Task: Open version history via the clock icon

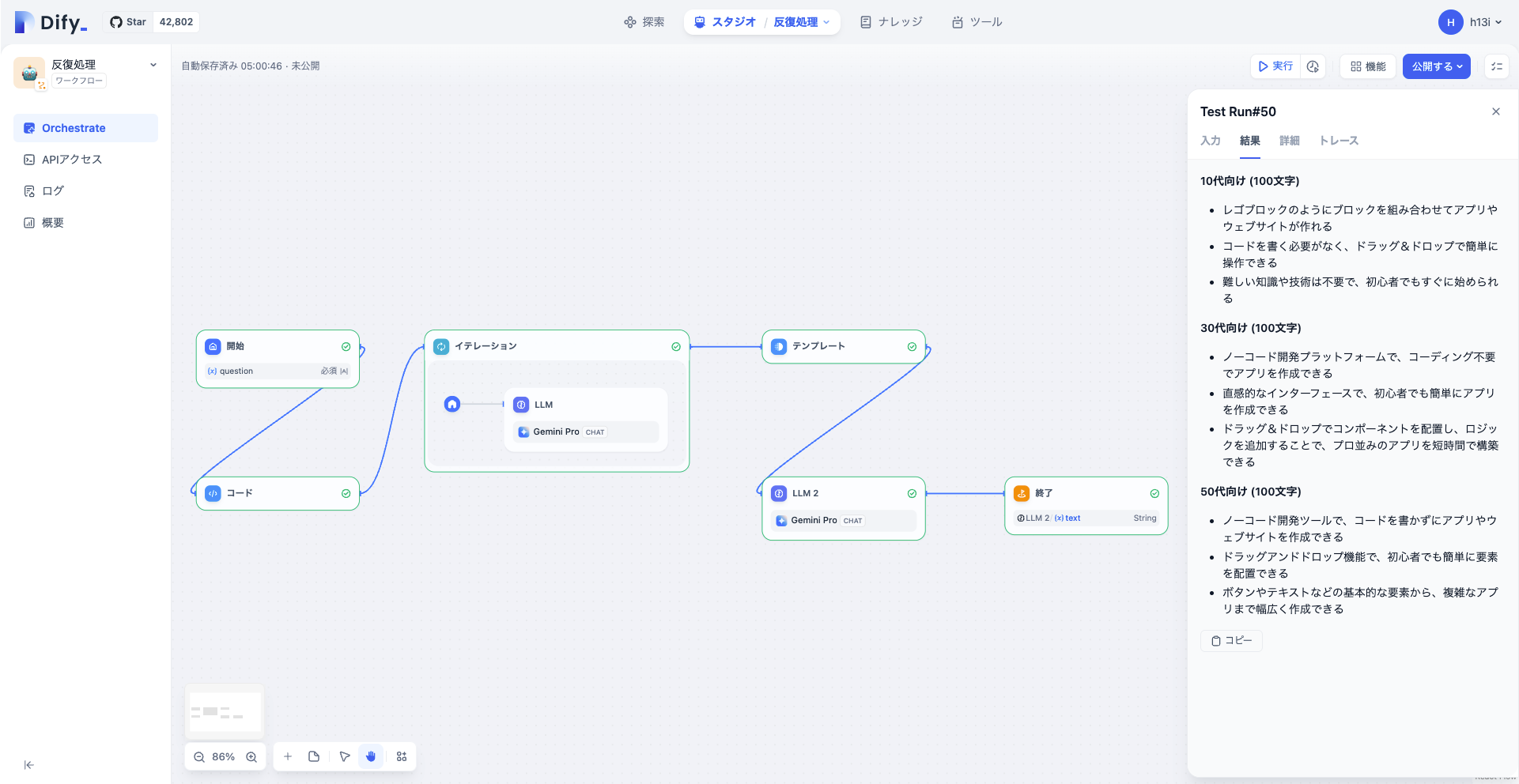Action: (x=1313, y=66)
